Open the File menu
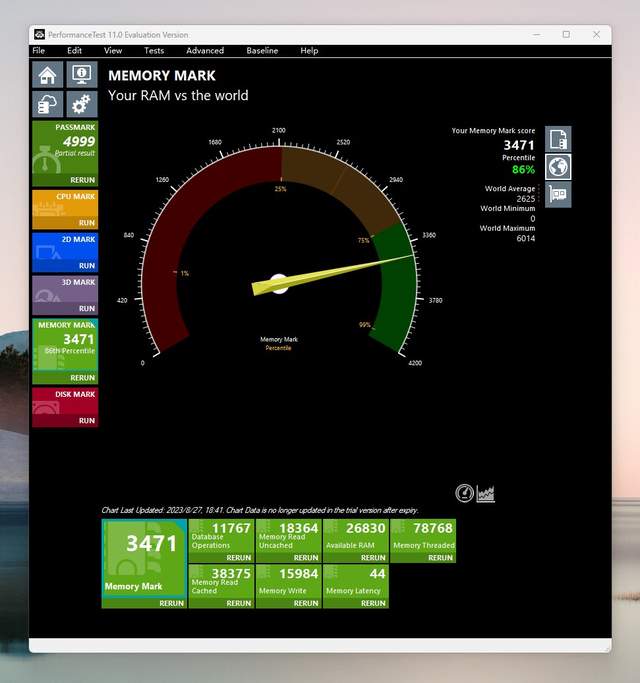The height and width of the screenshot is (683, 640). point(38,51)
